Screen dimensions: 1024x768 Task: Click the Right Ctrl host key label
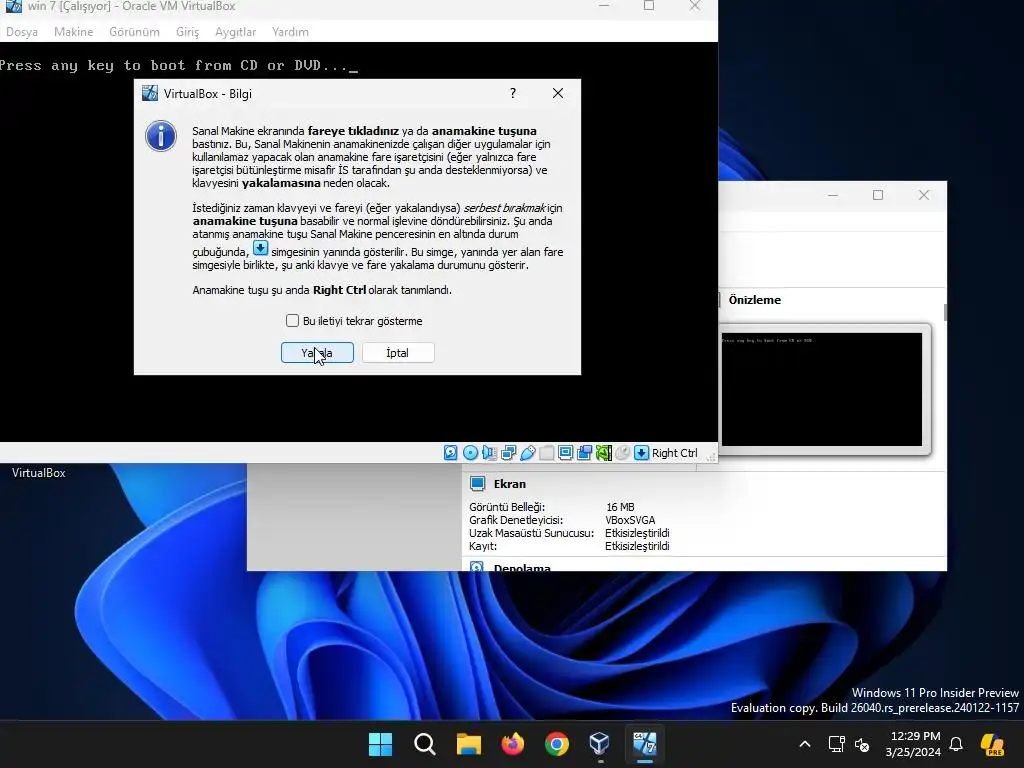675,453
